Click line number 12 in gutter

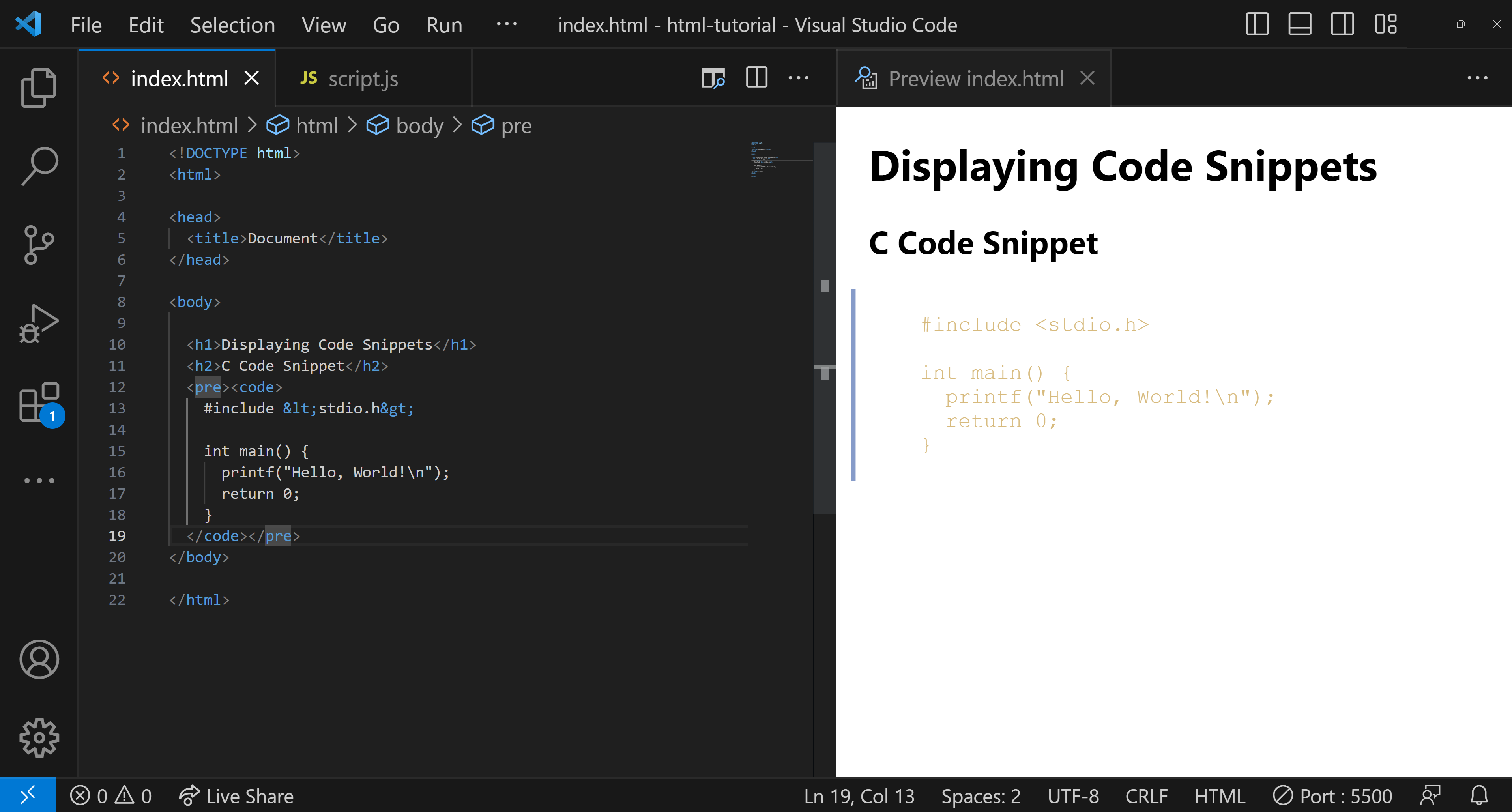117,387
